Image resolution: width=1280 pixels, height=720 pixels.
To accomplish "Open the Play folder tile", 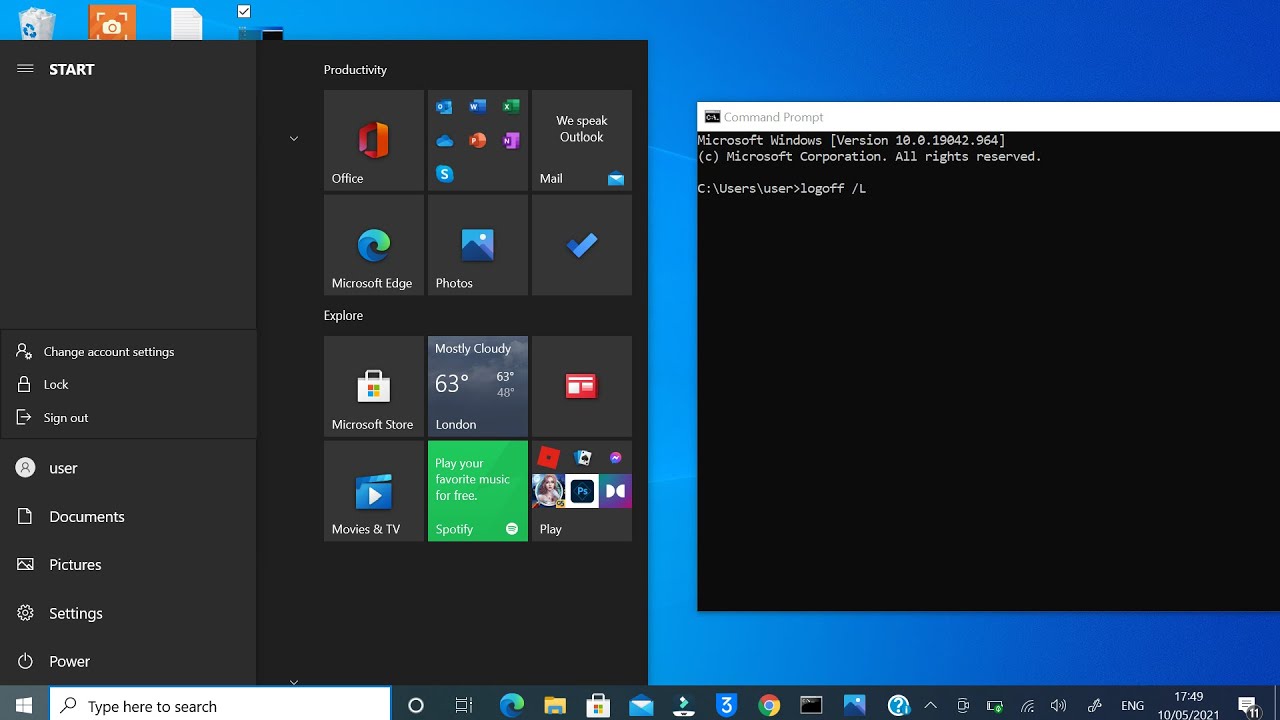I will point(582,491).
